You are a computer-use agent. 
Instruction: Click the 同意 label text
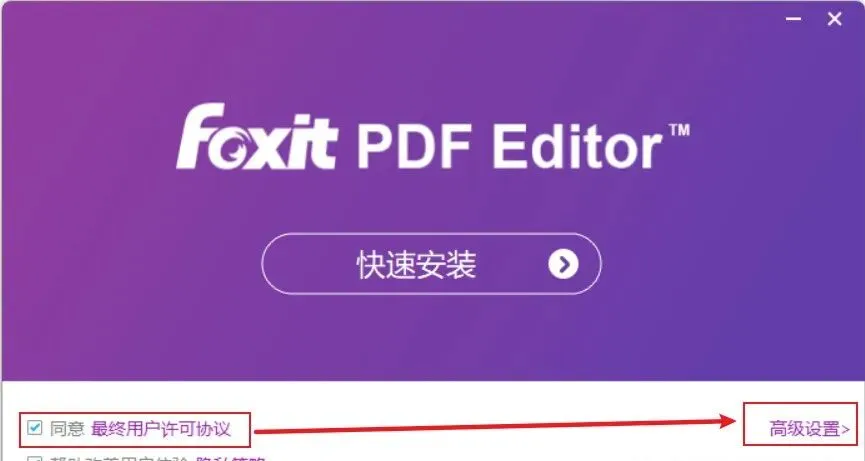(x=67, y=428)
